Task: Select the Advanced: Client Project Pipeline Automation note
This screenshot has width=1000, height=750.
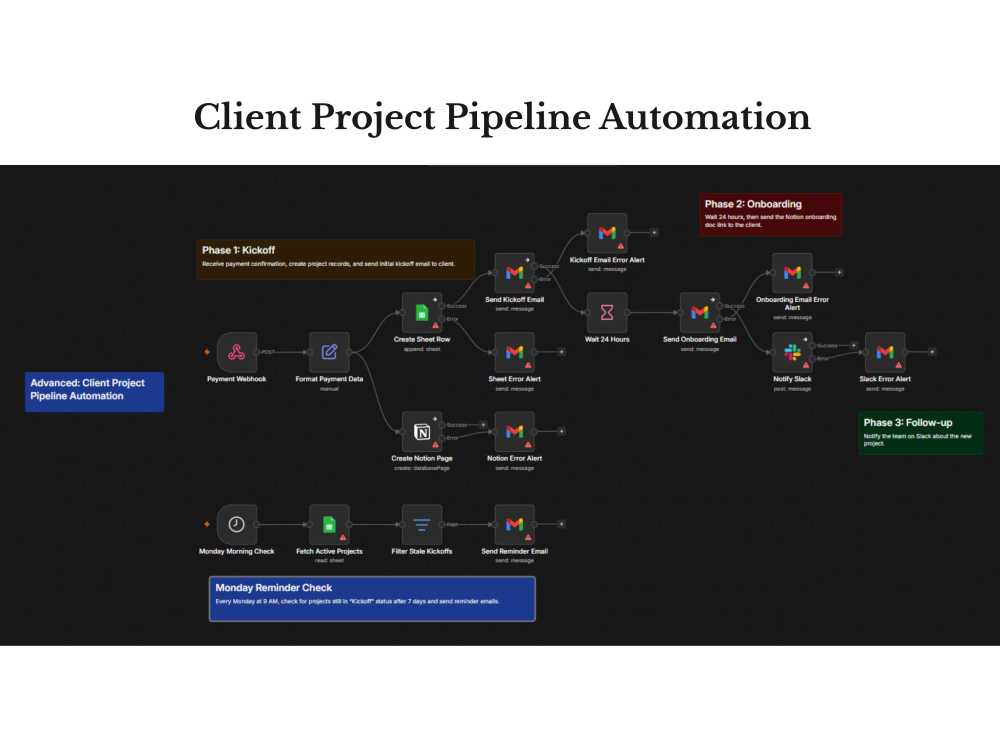Action: pos(94,392)
